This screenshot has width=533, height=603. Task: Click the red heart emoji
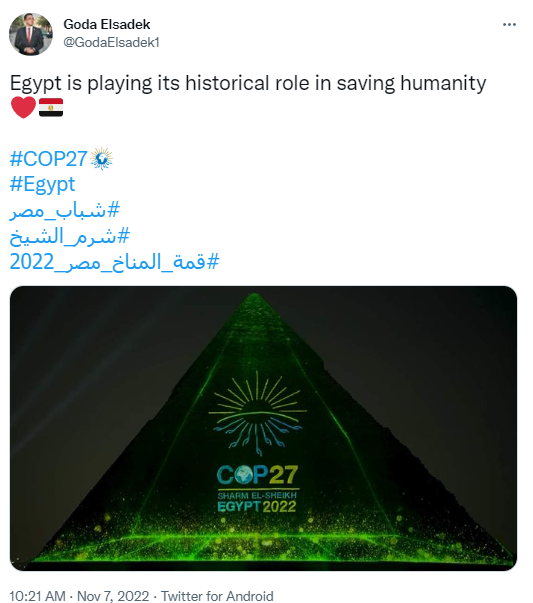click(23, 107)
